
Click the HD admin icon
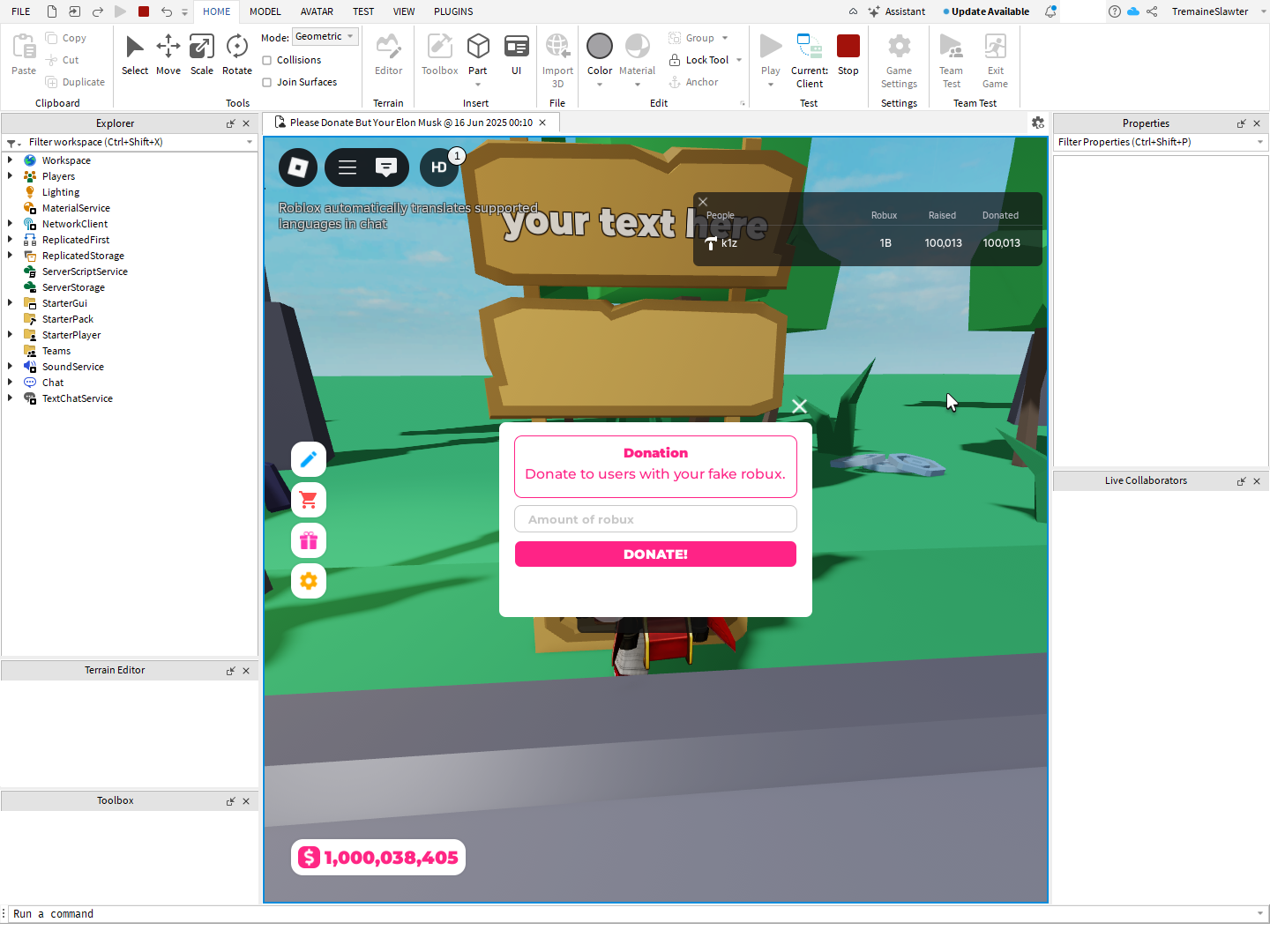439,167
